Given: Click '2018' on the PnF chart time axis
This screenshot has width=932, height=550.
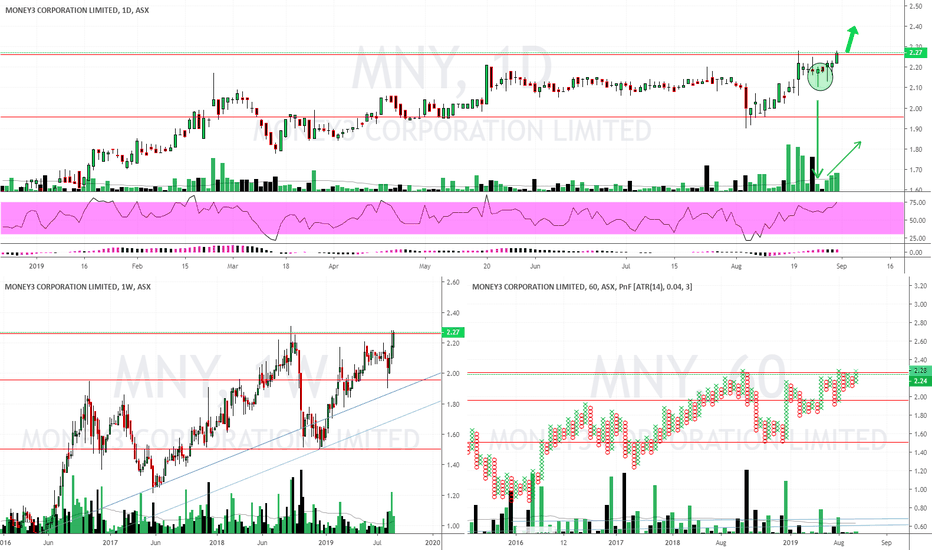Looking at the screenshot, I should (672, 543).
